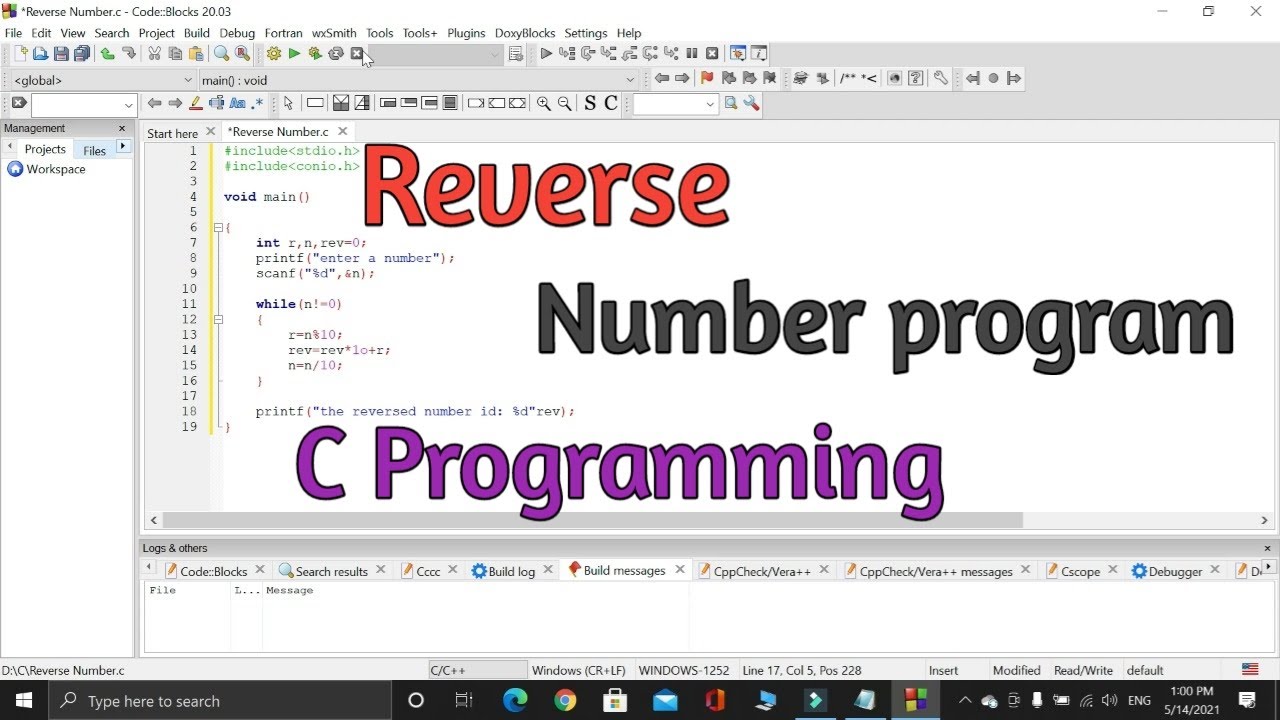Undo the last edit
This screenshot has height=720, width=1280.
pos(107,54)
